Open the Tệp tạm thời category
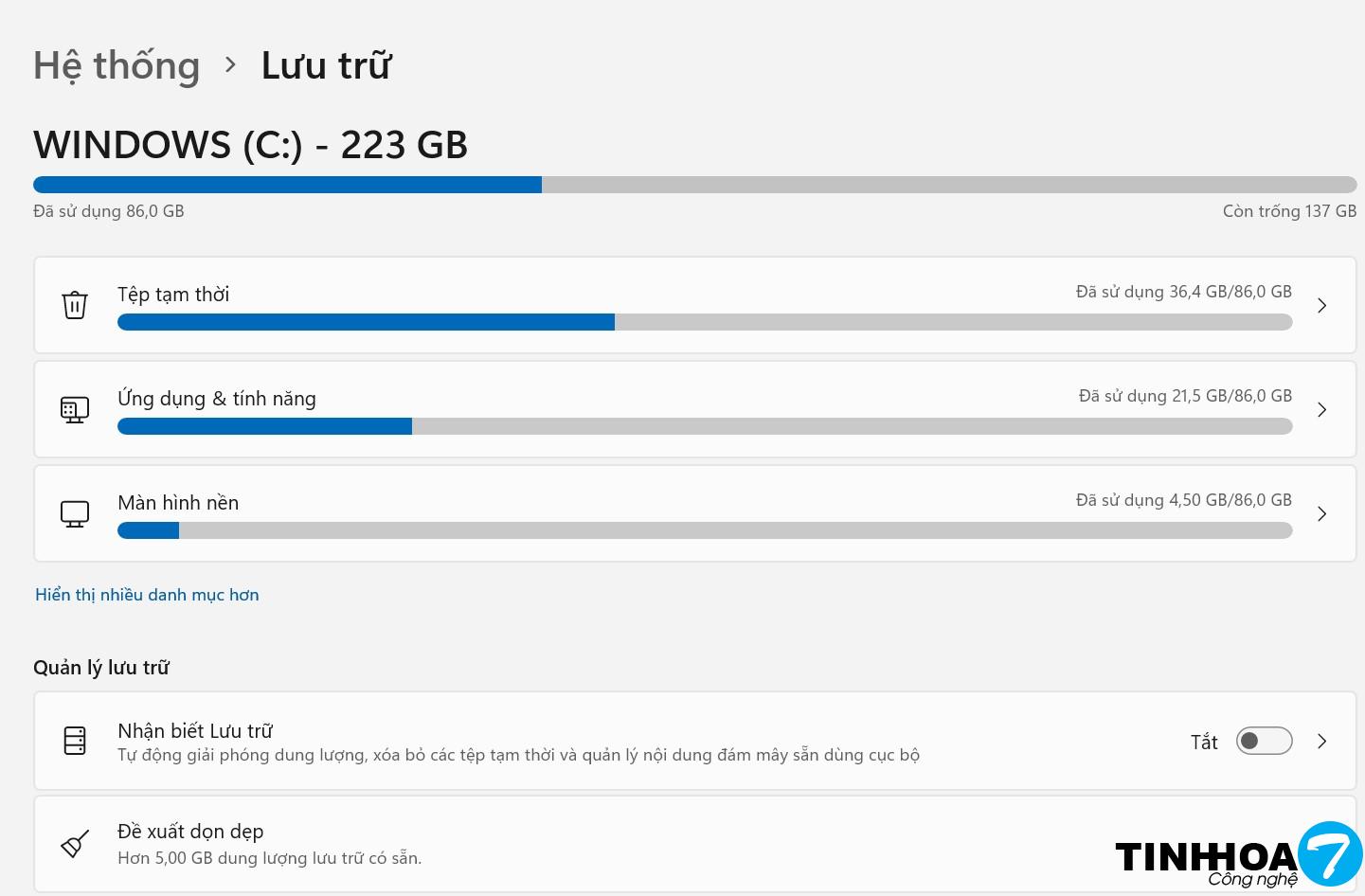Viewport: 1365px width, 896px height. 173,295
